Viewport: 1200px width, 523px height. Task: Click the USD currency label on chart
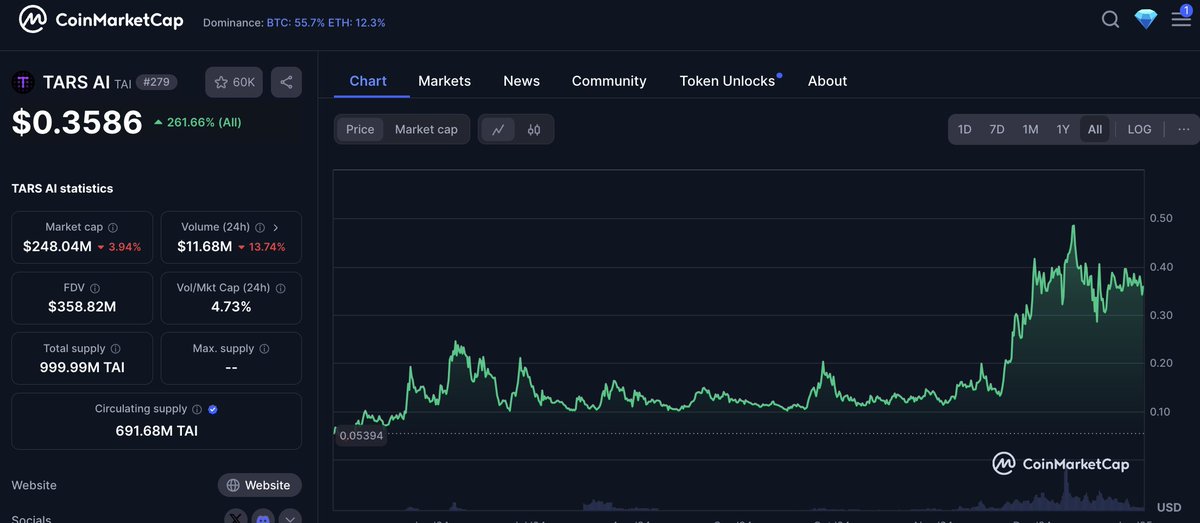(x=1168, y=507)
